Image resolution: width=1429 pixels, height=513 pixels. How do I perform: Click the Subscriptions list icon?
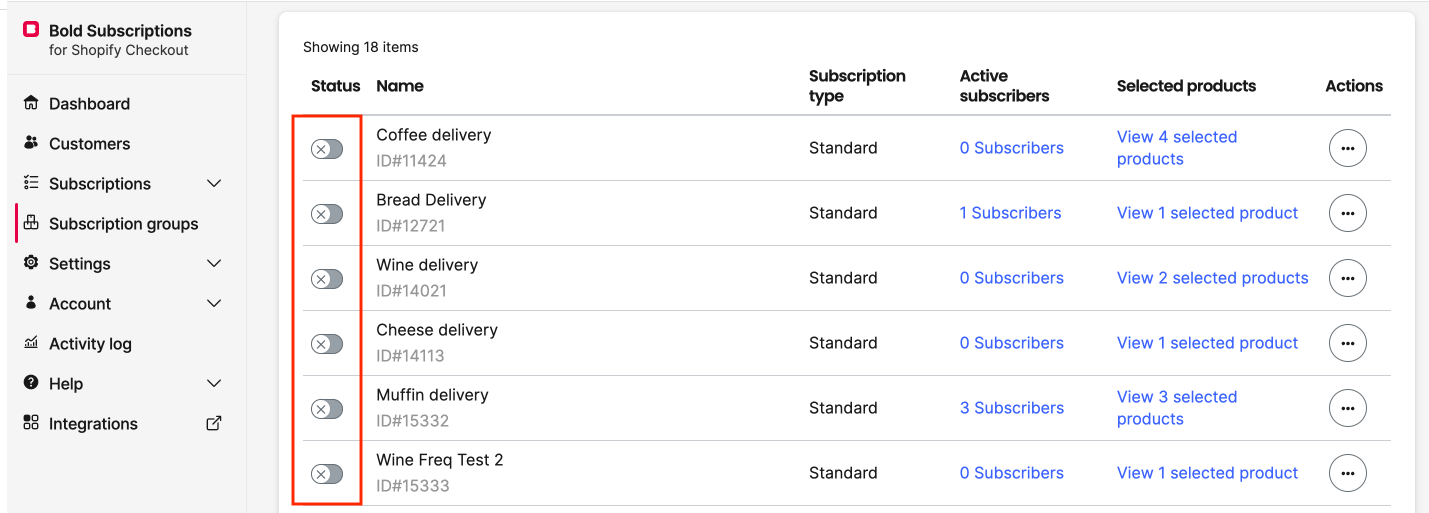pyautogui.click(x=31, y=183)
